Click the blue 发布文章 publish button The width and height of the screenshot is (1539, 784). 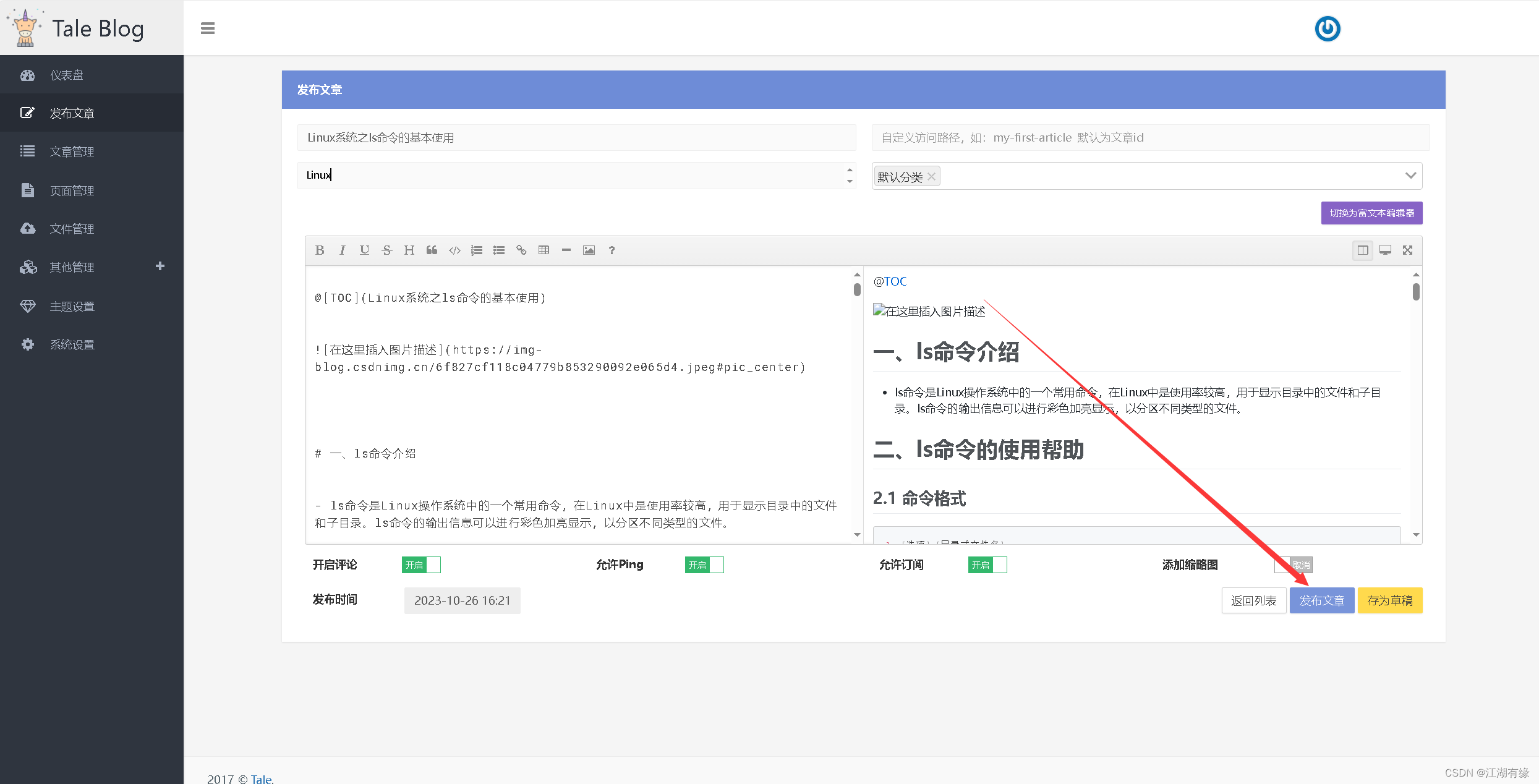pyautogui.click(x=1321, y=600)
